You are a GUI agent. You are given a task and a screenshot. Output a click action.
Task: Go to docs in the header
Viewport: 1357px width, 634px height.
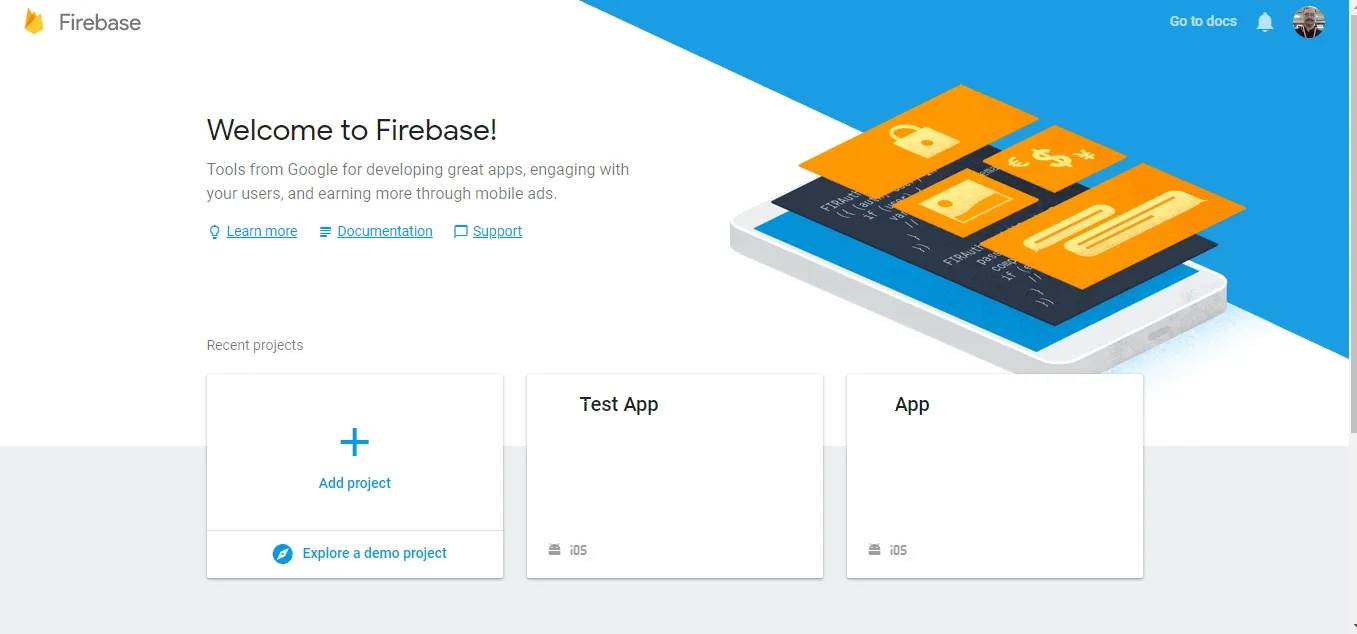(x=1203, y=21)
